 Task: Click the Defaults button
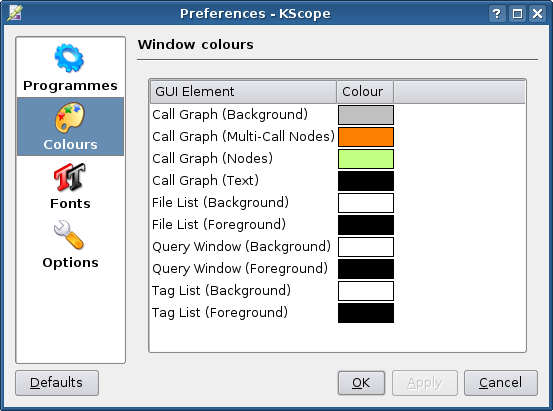tap(57, 383)
